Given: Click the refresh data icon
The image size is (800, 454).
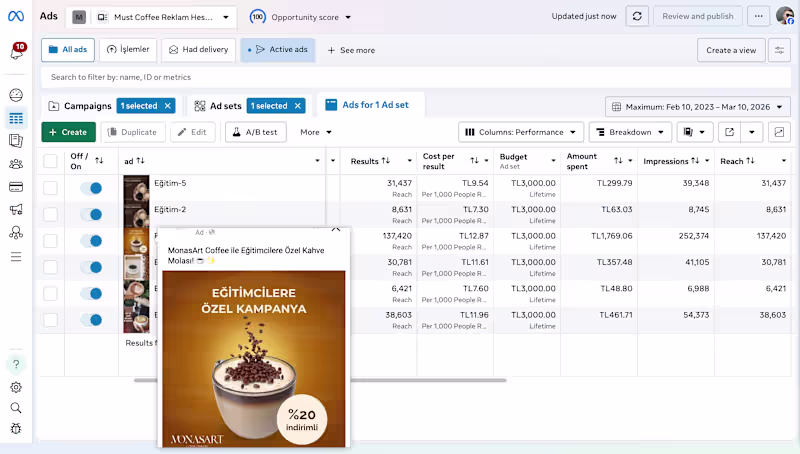Looking at the screenshot, I should tap(637, 16).
